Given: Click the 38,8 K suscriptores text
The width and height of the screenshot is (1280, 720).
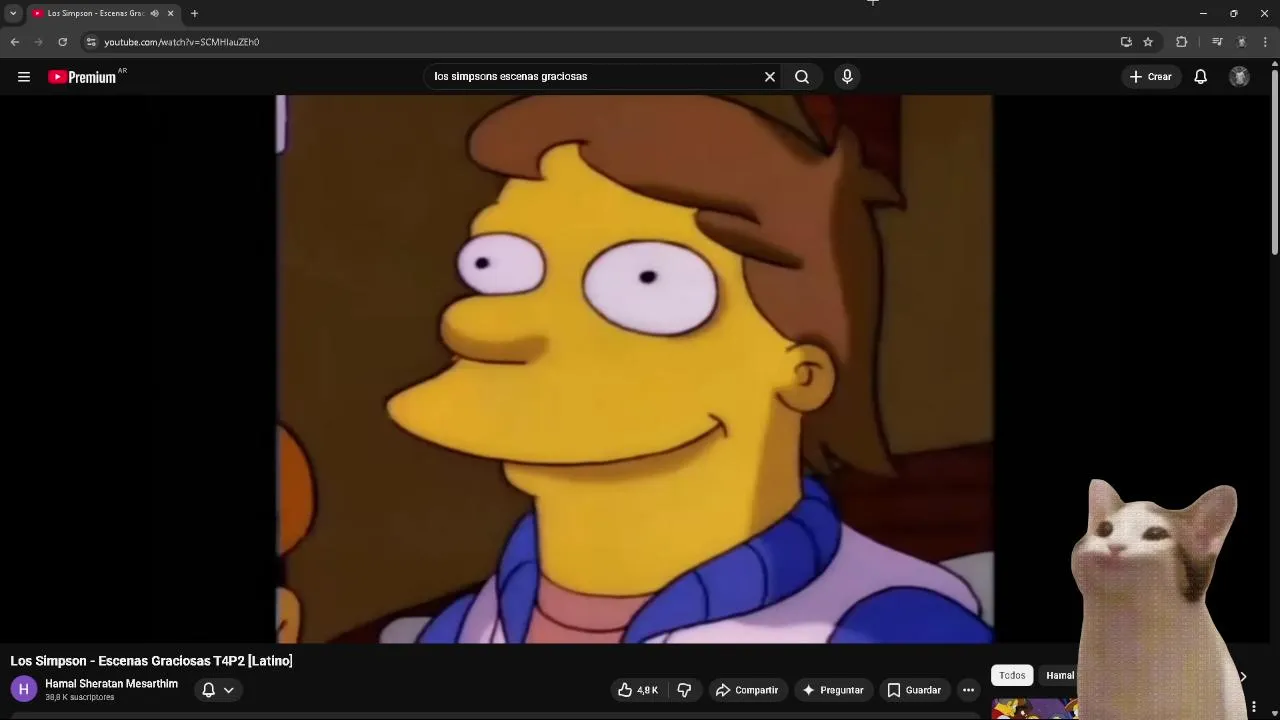Looking at the screenshot, I should [80, 697].
